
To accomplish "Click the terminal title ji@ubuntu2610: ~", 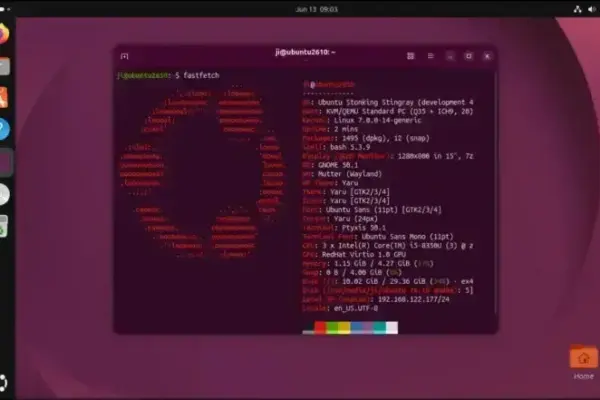I will tap(305, 52).
